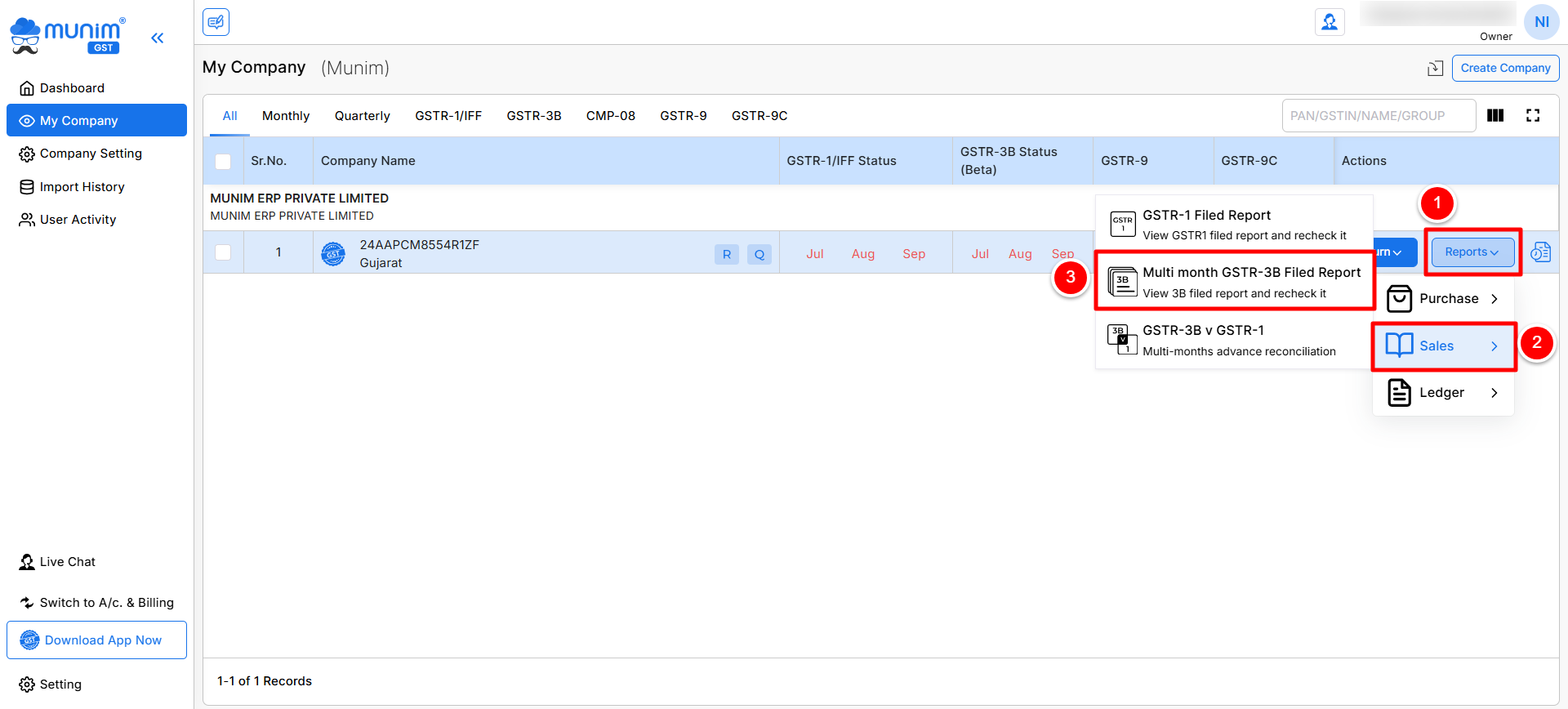Open Dashboard from sidebar
Image resolution: width=1568 pixels, height=709 pixels.
click(x=96, y=88)
